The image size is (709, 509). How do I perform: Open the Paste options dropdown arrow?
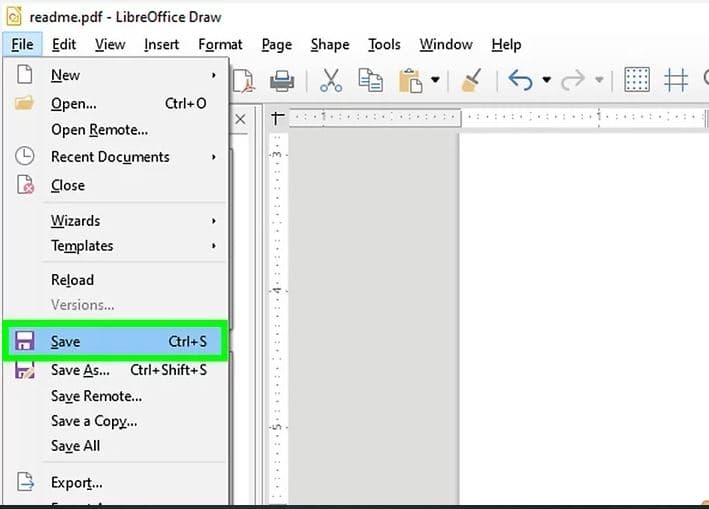pyautogui.click(x=435, y=80)
